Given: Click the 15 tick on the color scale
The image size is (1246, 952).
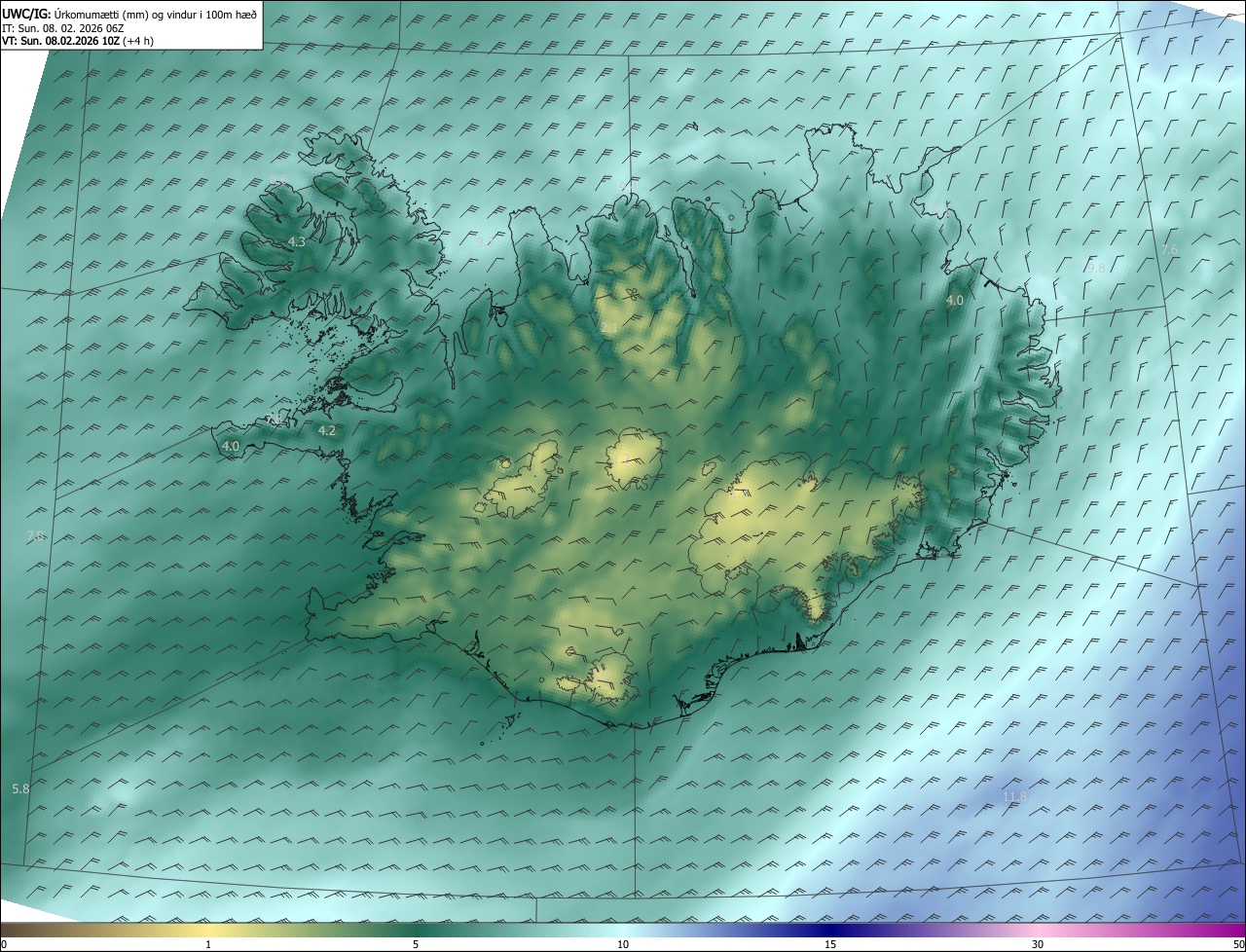Looking at the screenshot, I should tap(830, 944).
